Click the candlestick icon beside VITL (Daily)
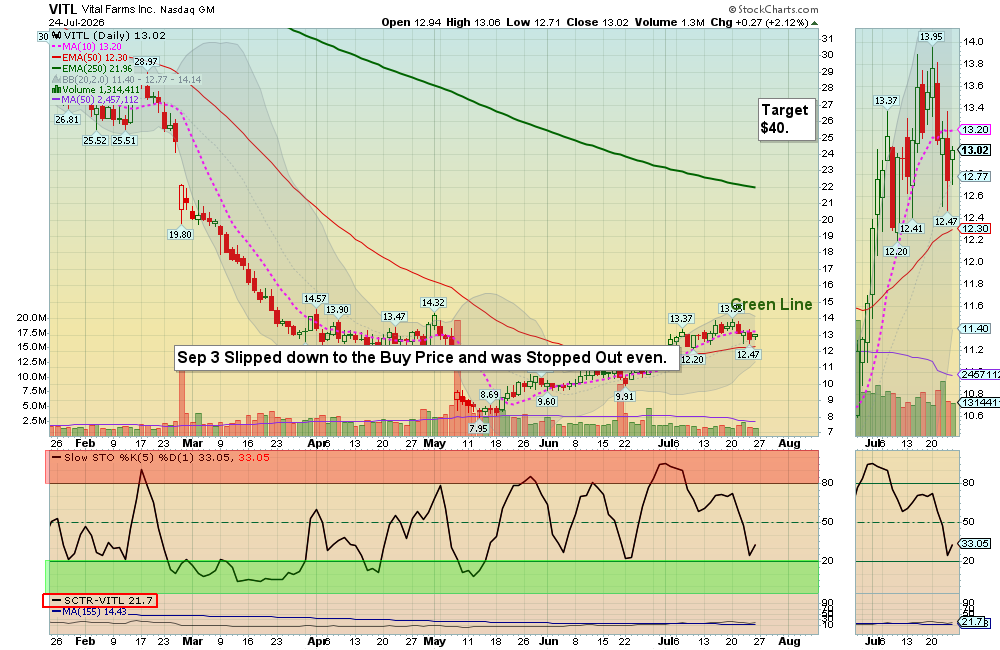 (x=56, y=36)
